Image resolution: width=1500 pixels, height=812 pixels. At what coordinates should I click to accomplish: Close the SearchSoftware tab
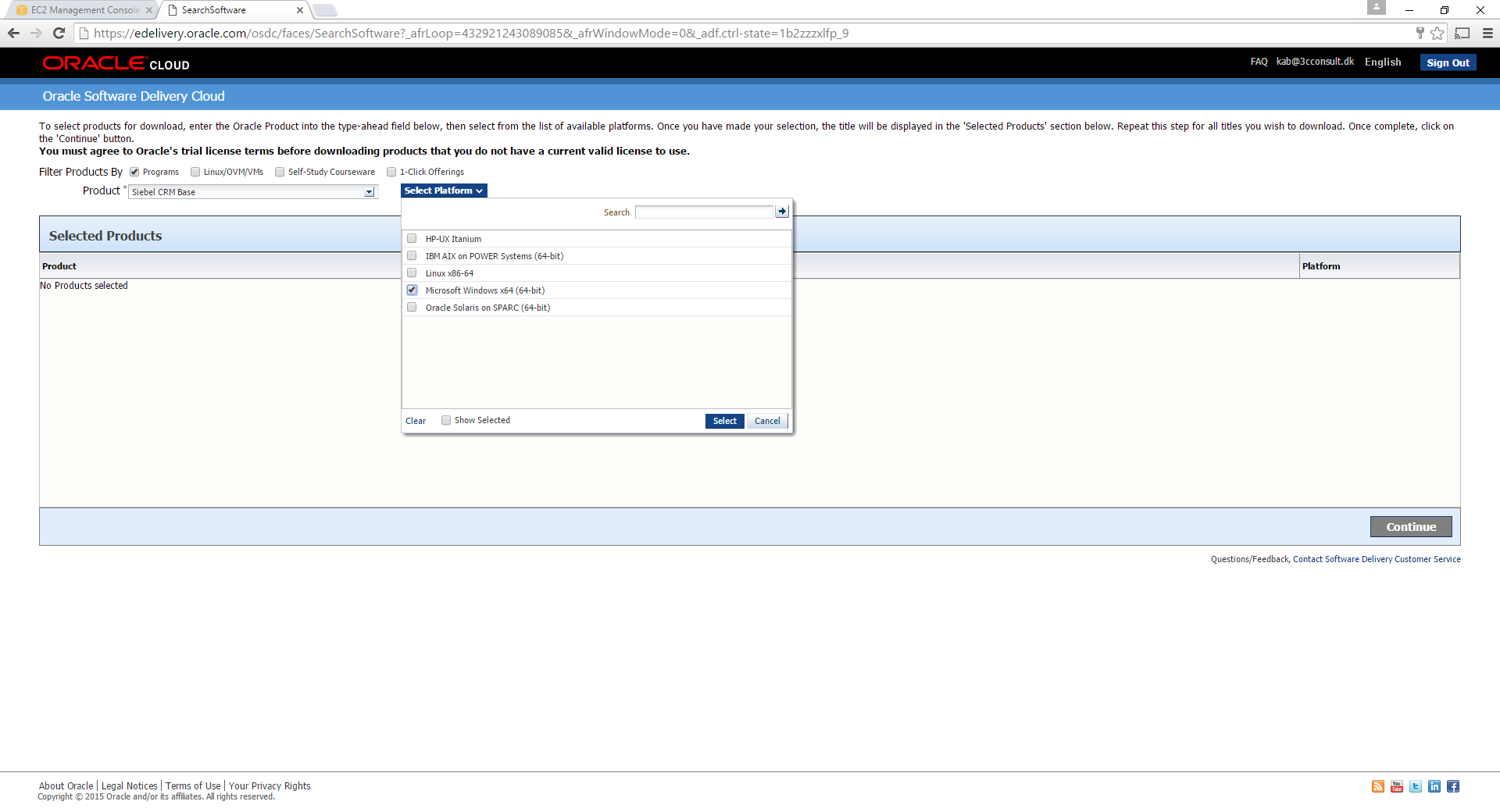[300, 10]
